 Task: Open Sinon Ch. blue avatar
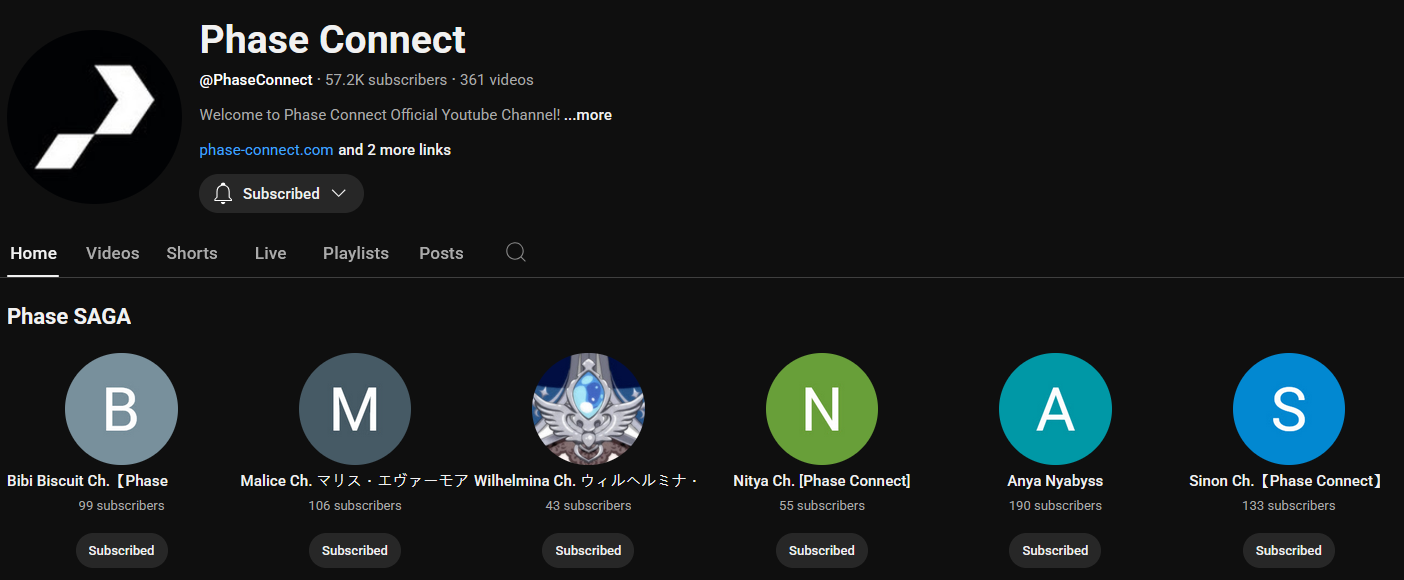click(1288, 409)
